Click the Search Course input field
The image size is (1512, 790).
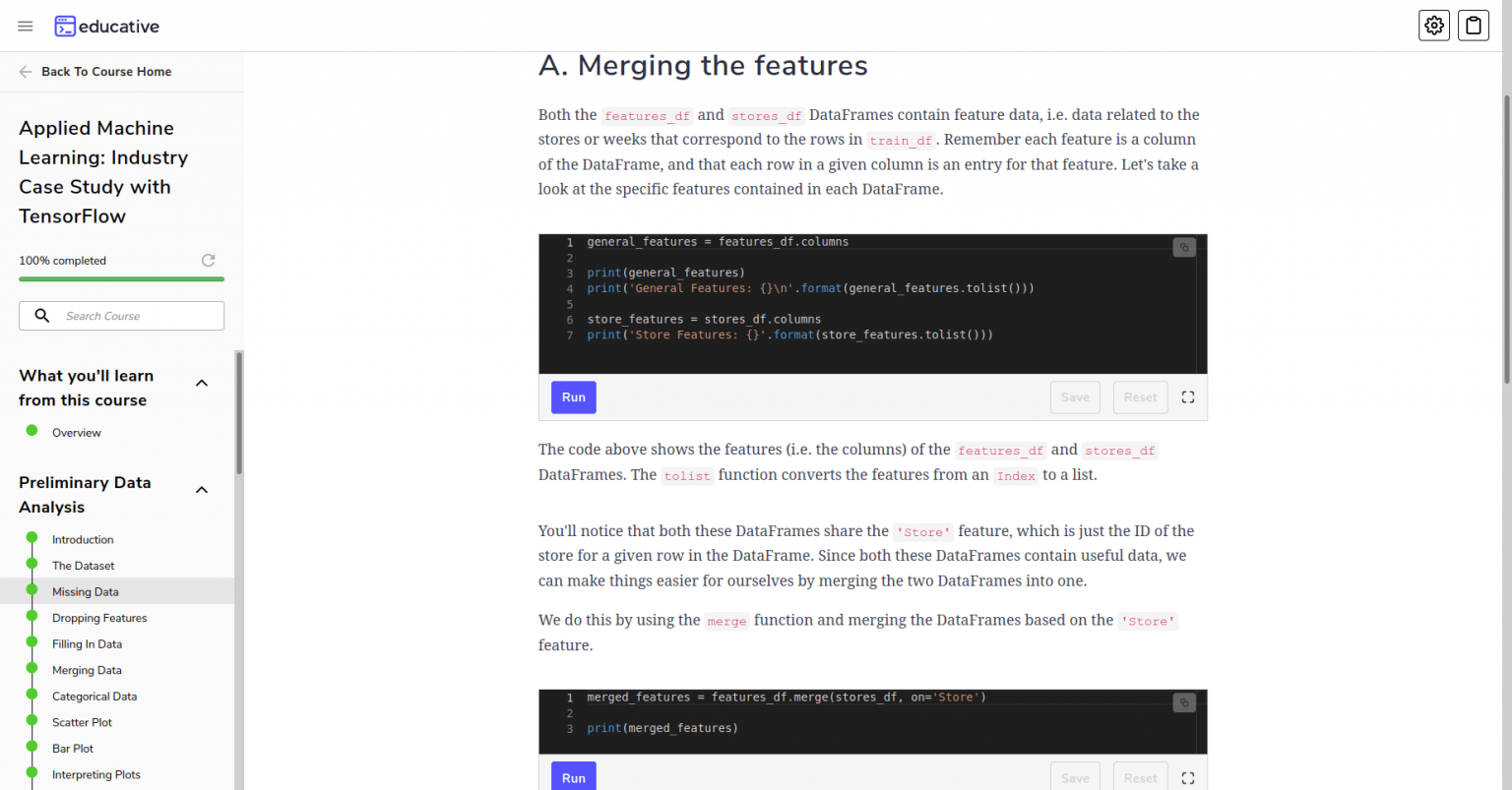tap(121, 316)
